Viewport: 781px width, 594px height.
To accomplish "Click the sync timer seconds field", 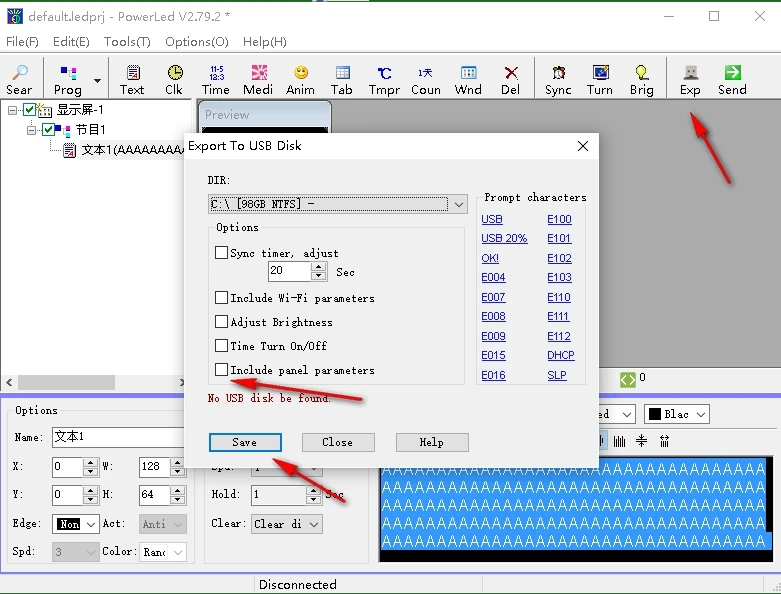I will pos(289,271).
